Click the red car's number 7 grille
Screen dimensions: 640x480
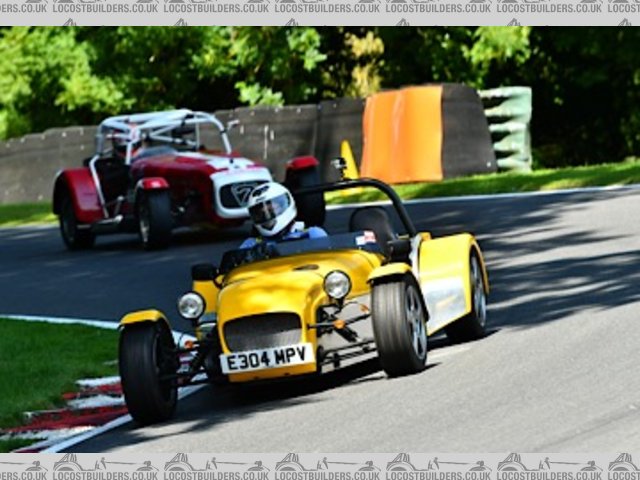tap(241, 193)
